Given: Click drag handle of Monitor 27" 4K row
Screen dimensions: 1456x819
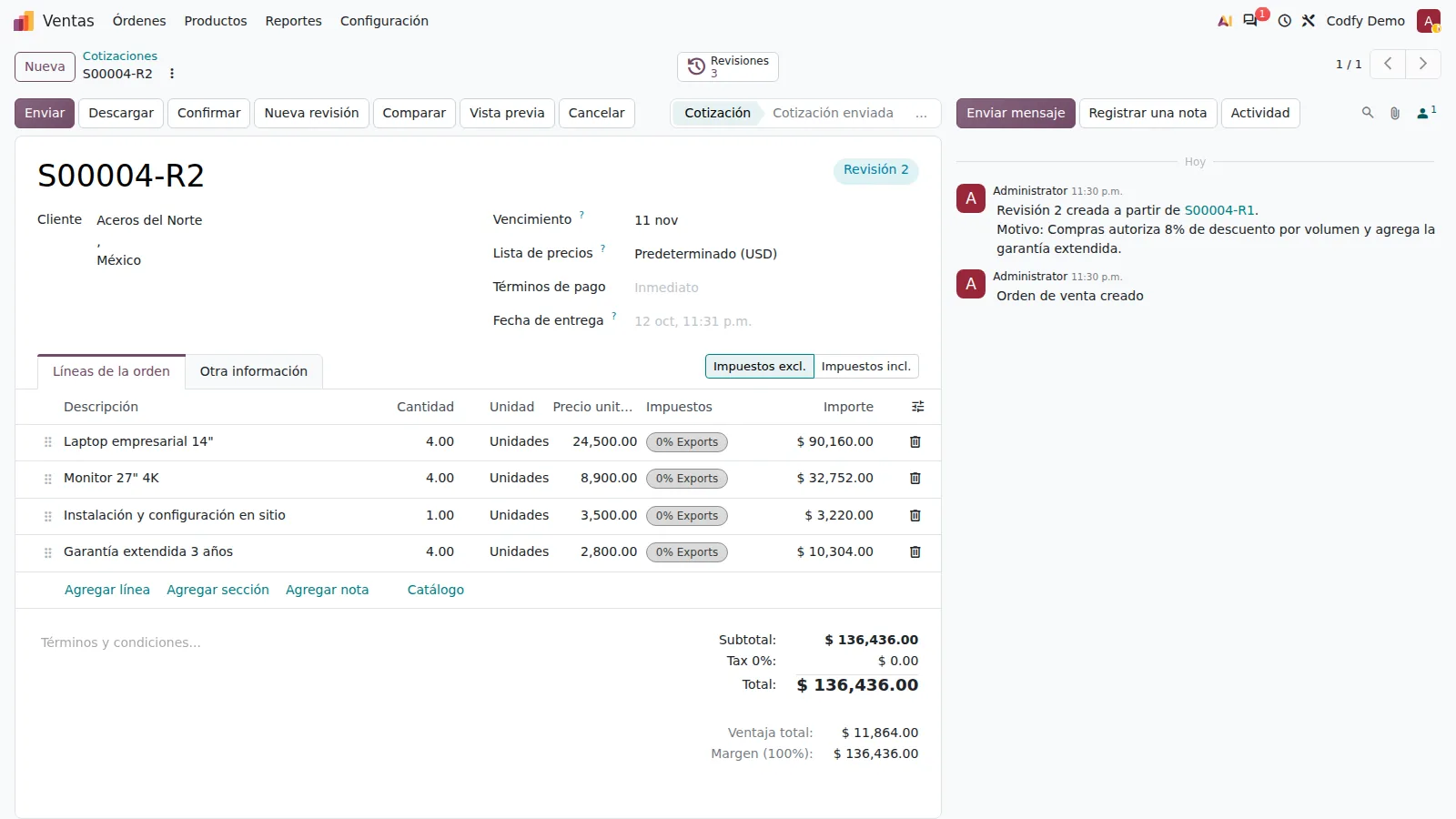Looking at the screenshot, I should point(48,479).
